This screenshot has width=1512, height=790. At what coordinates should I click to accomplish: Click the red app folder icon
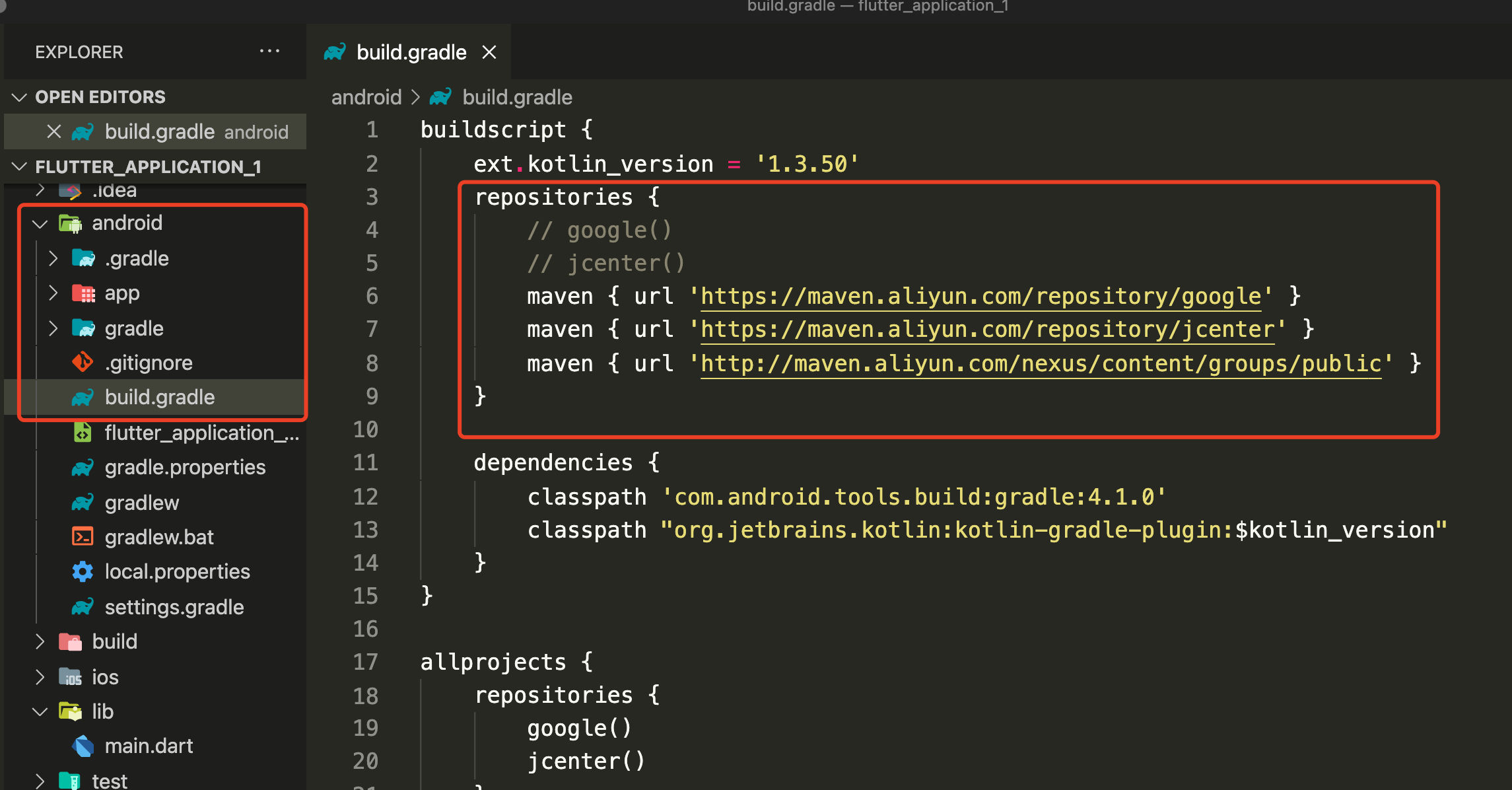pyautogui.click(x=83, y=293)
